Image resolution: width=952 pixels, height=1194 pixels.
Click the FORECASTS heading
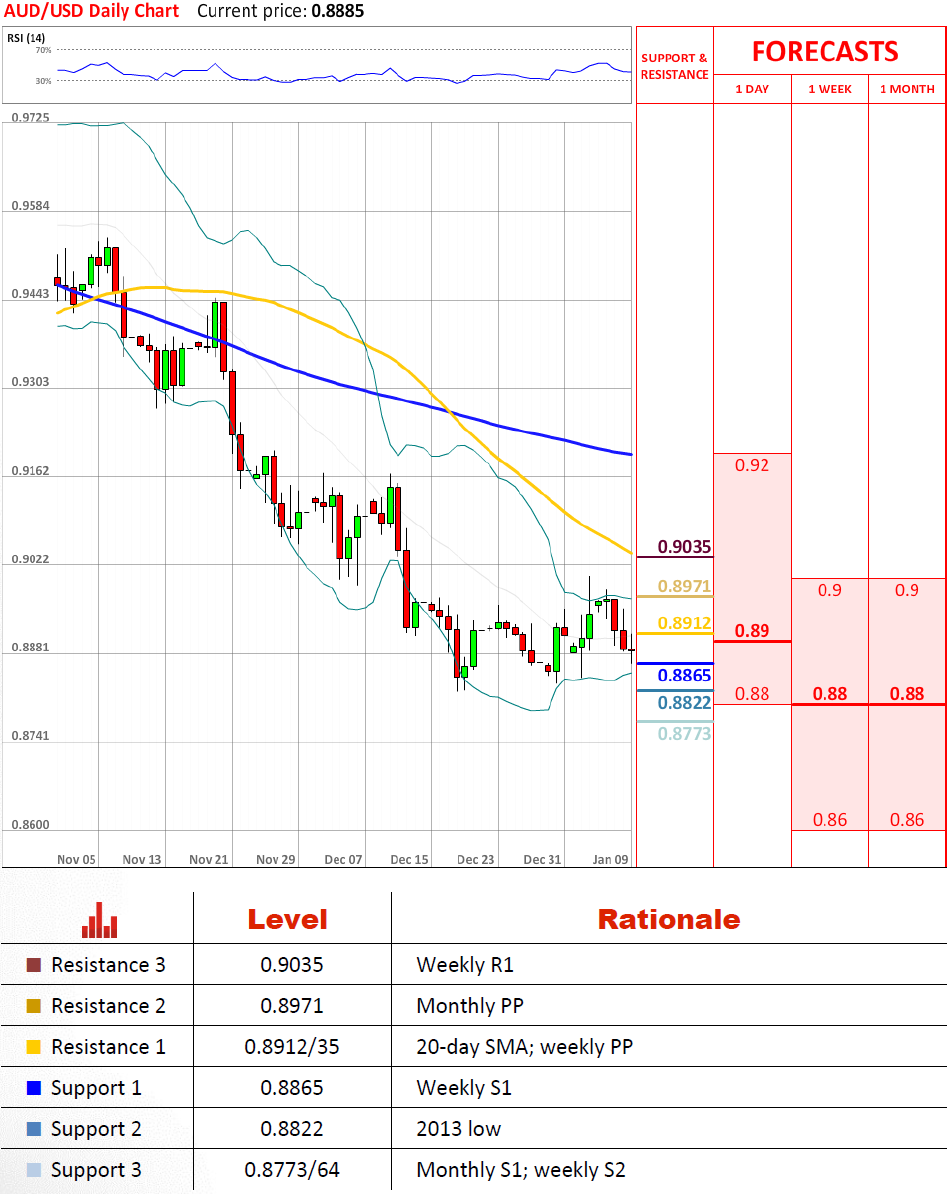tap(825, 51)
